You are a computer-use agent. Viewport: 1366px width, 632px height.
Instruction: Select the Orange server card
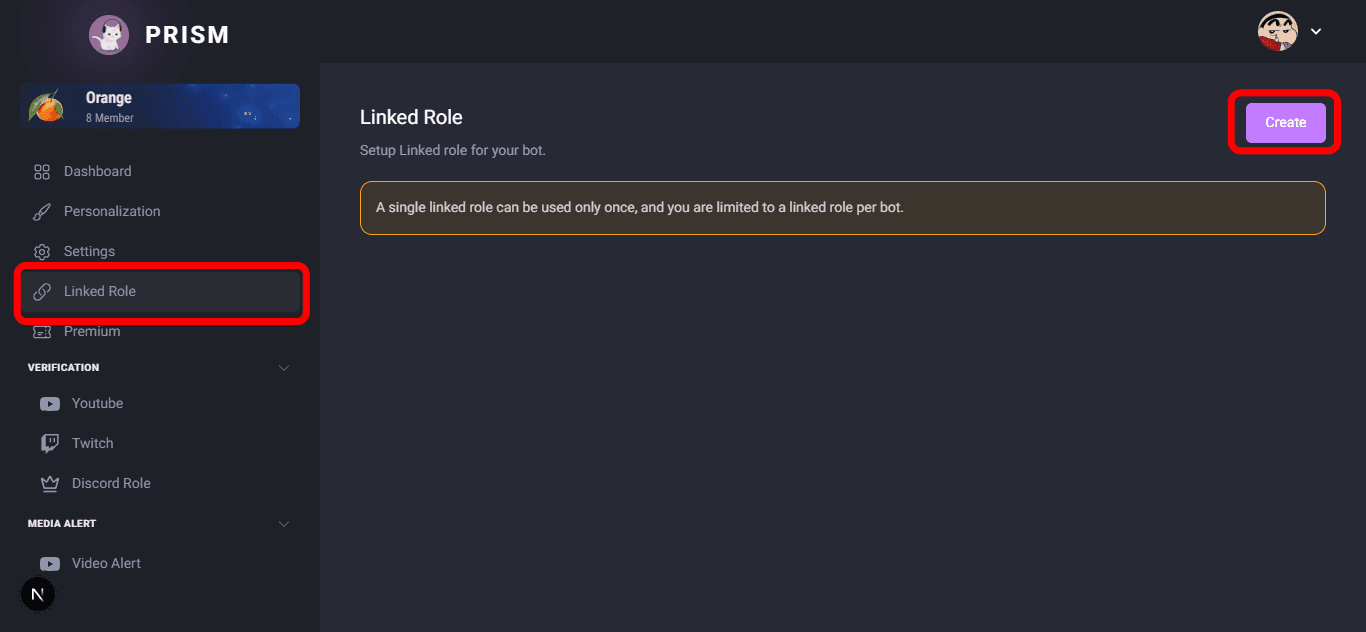(160, 106)
